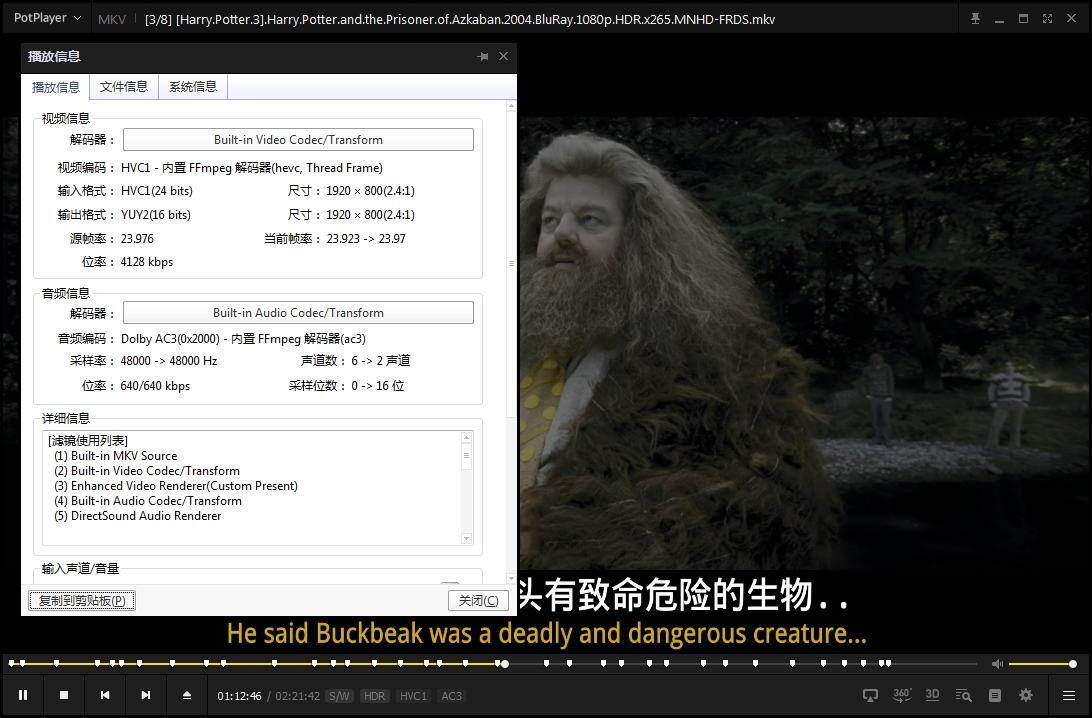Enable 3D video mode

click(932, 695)
